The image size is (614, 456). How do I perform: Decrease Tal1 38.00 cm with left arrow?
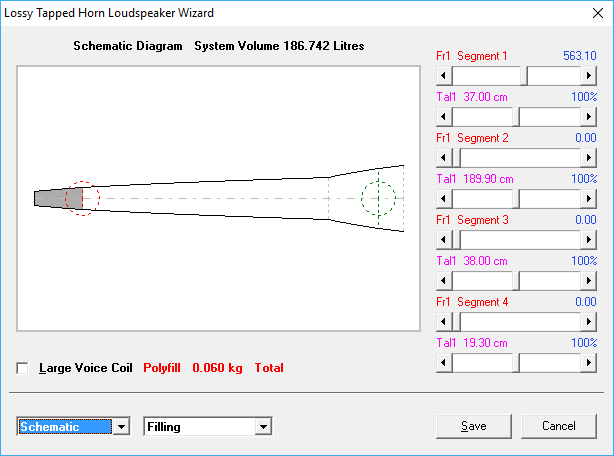pyautogui.click(x=444, y=281)
